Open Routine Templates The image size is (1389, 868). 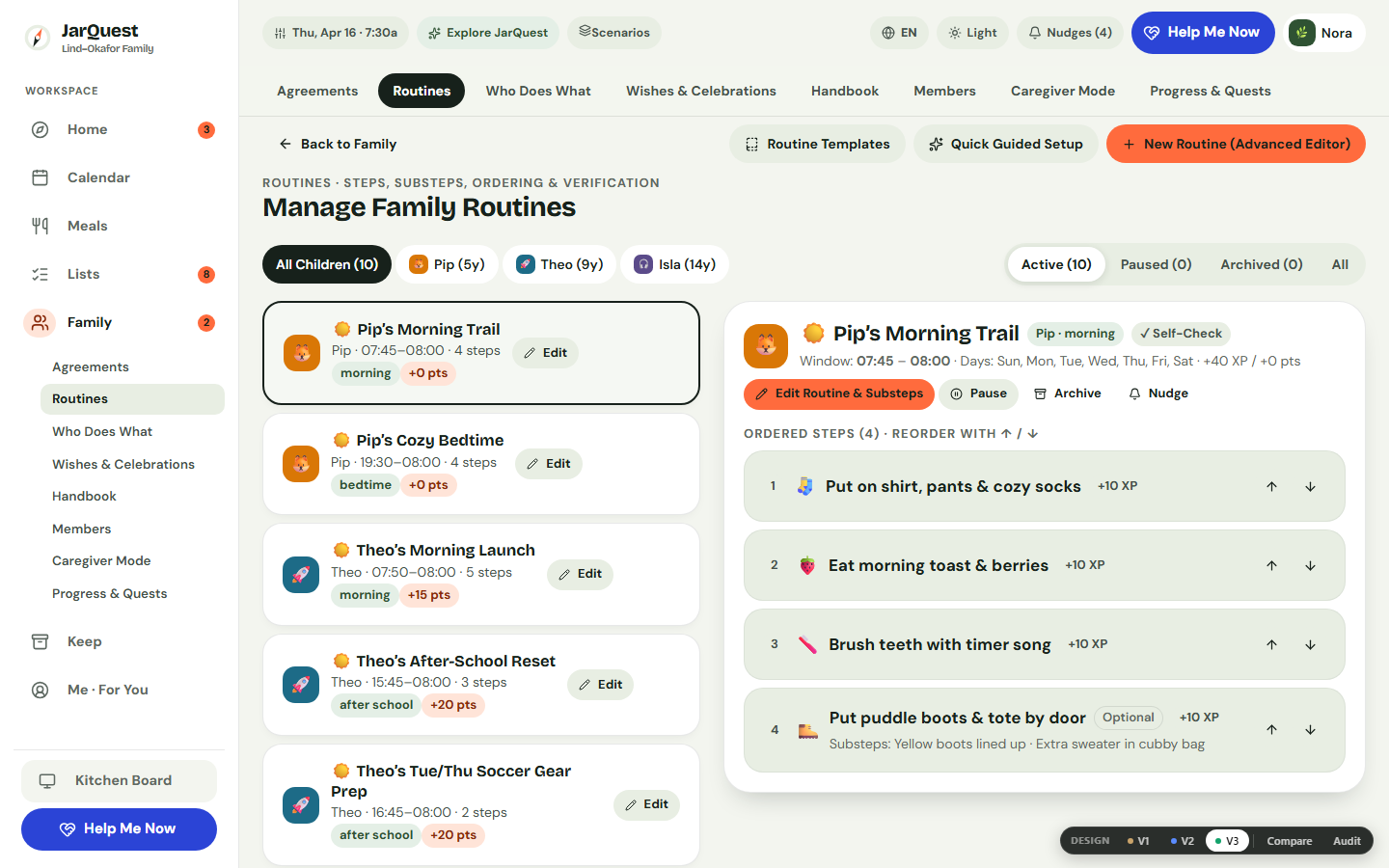[817, 144]
